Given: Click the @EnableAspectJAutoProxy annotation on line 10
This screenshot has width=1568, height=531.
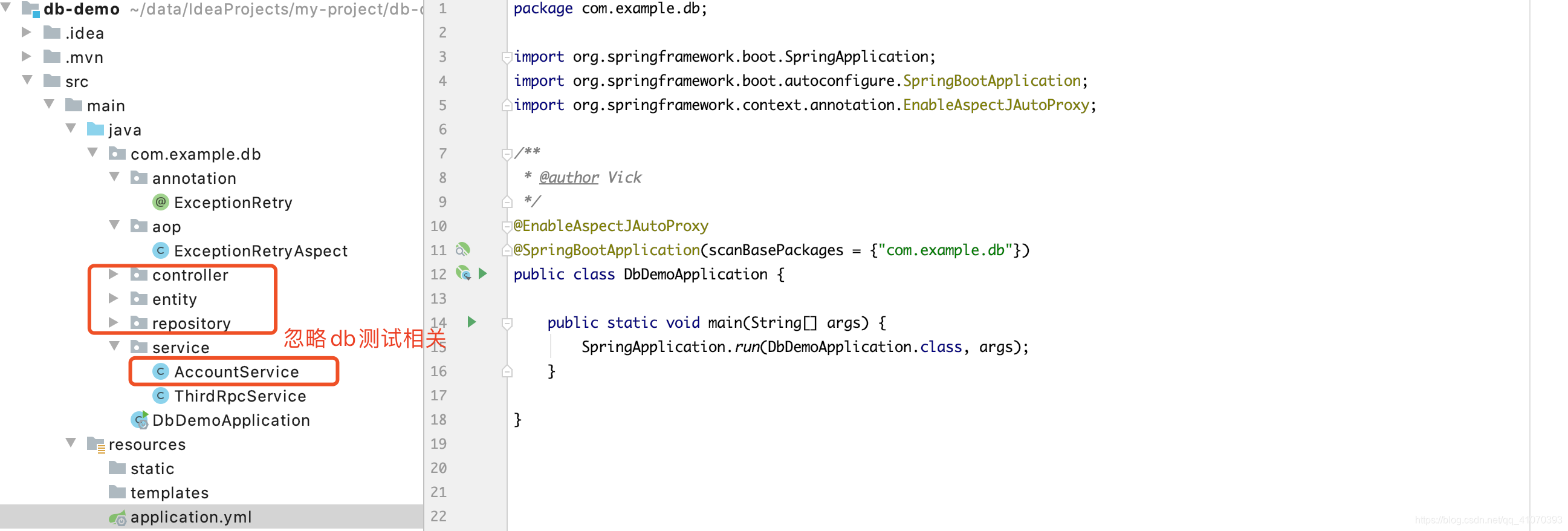Looking at the screenshot, I should 611,226.
